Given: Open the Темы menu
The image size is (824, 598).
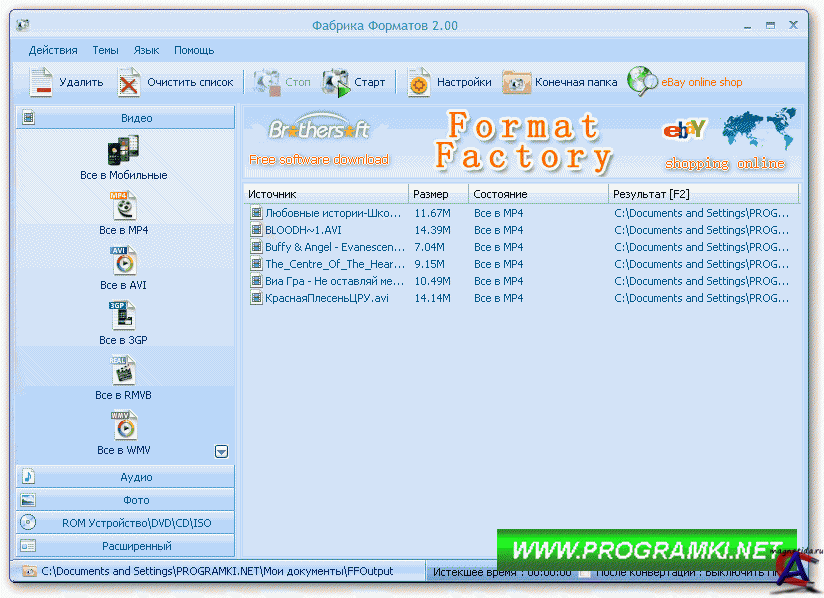Looking at the screenshot, I should [x=106, y=50].
